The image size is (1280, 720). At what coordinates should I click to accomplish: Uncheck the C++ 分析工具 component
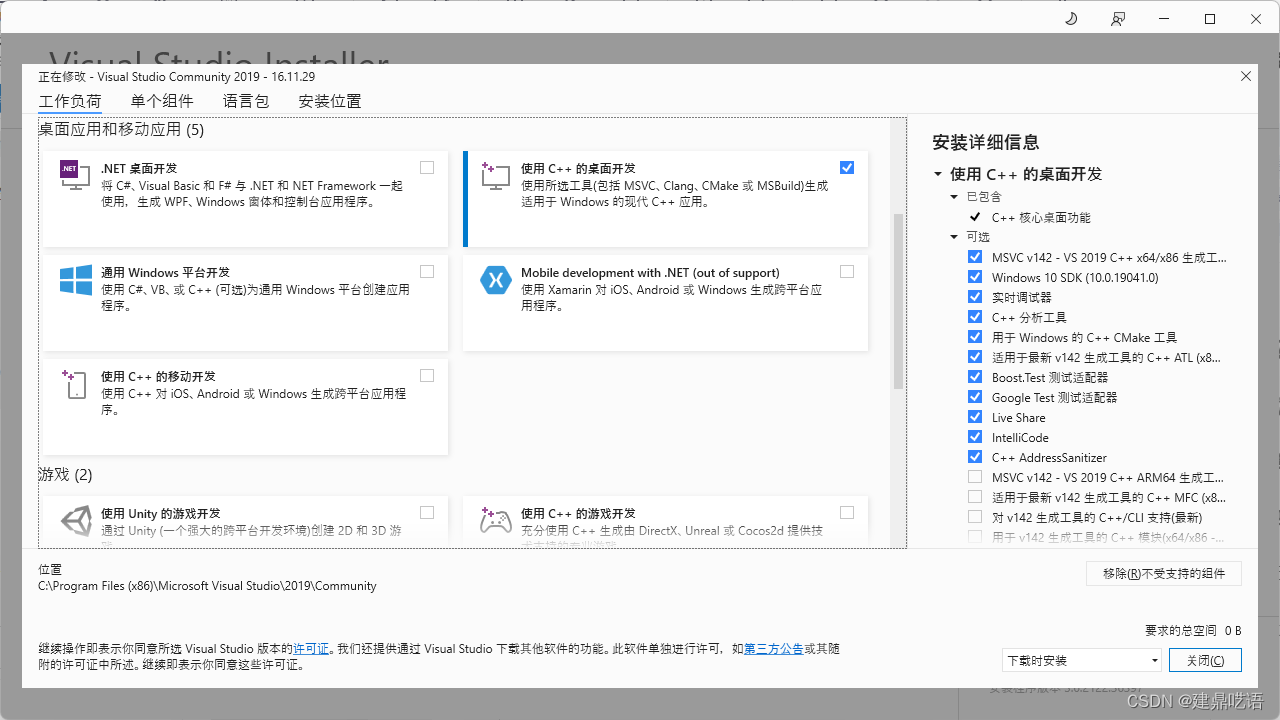tap(975, 317)
